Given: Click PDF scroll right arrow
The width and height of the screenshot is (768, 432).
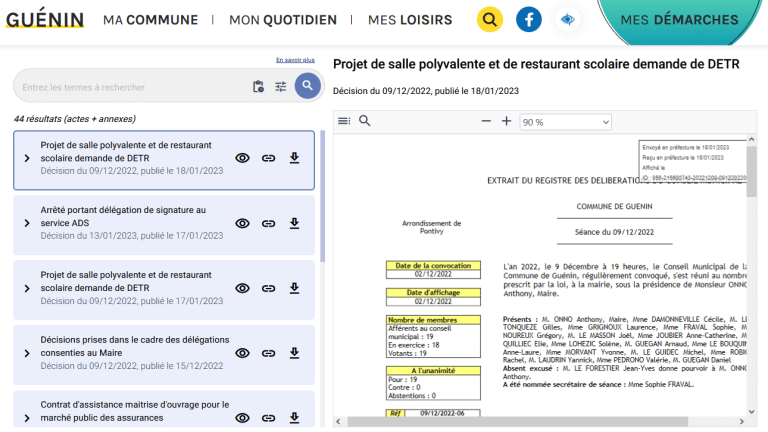Looking at the screenshot, I should tap(742, 422).
